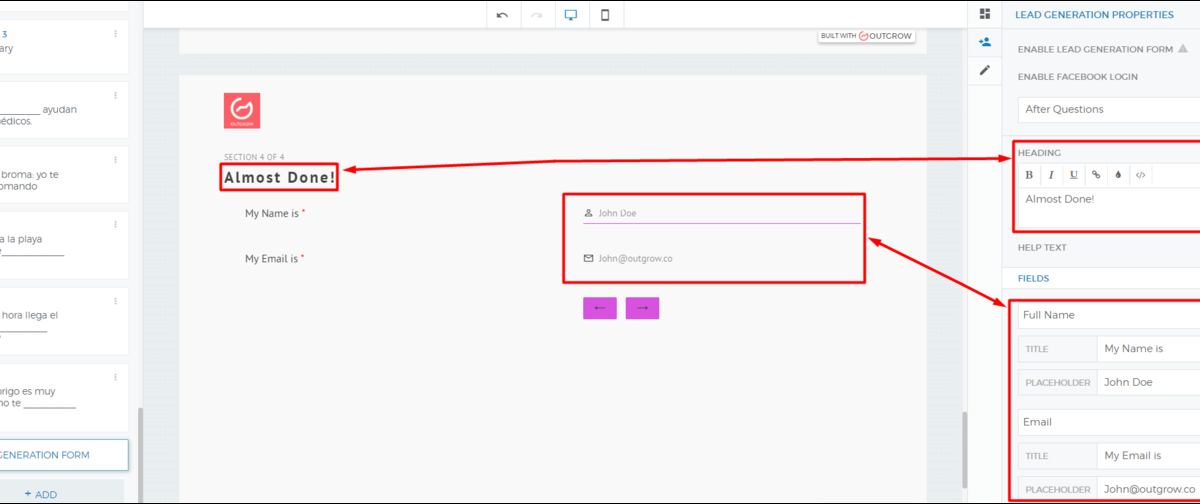
Task: Switch to desktop preview mode
Action: tap(571, 15)
